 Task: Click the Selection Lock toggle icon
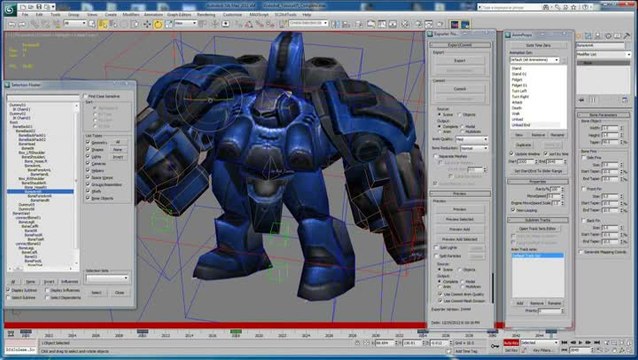(x=357, y=343)
